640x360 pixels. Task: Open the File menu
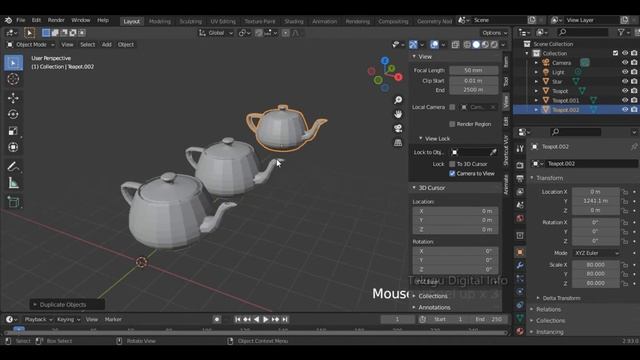point(21,20)
